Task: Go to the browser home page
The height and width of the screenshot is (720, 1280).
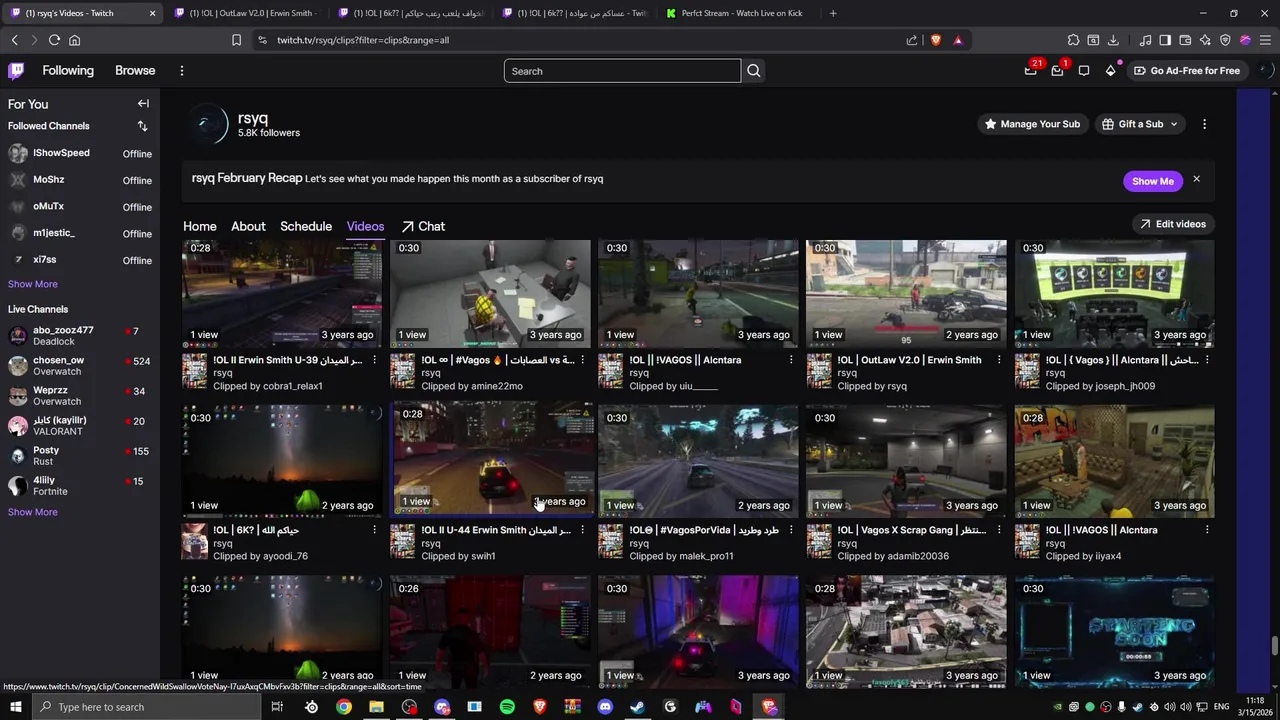Action: [74, 40]
